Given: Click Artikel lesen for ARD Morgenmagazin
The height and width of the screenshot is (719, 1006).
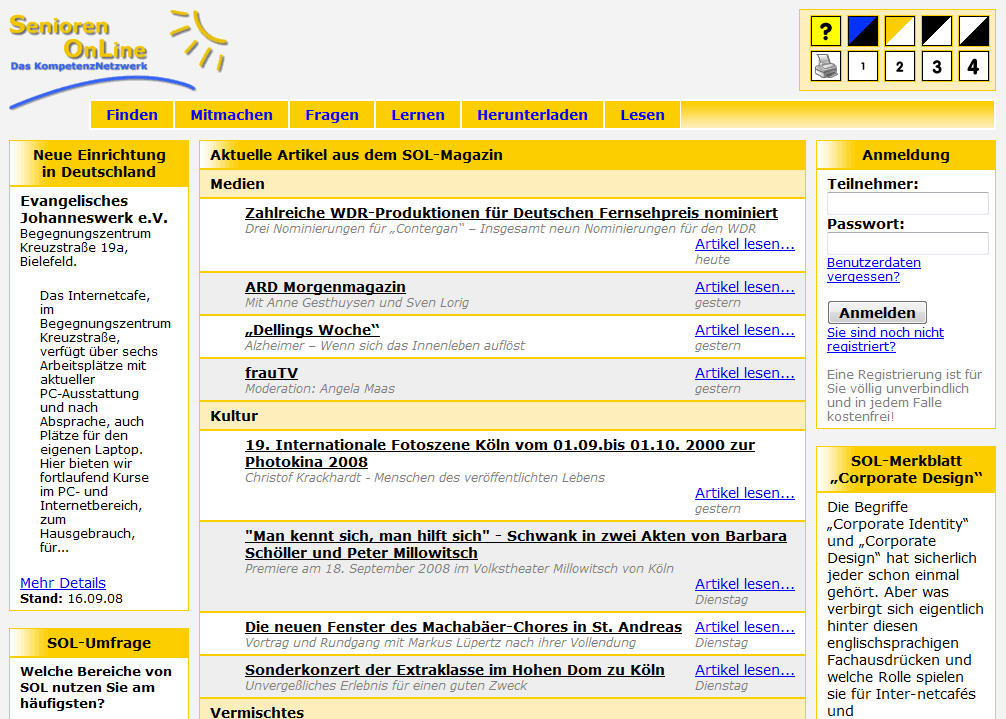Looking at the screenshot, I should [744, 287].
